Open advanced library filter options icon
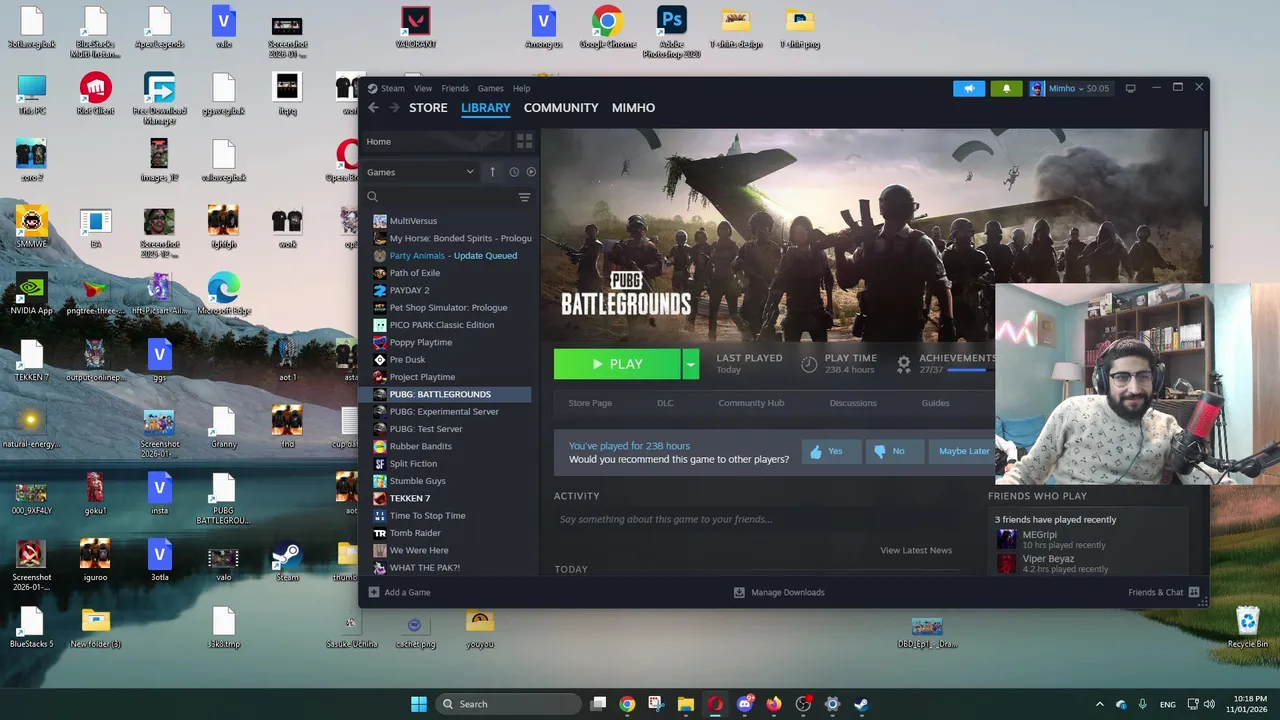1280x720 pixels. (524, 197)
